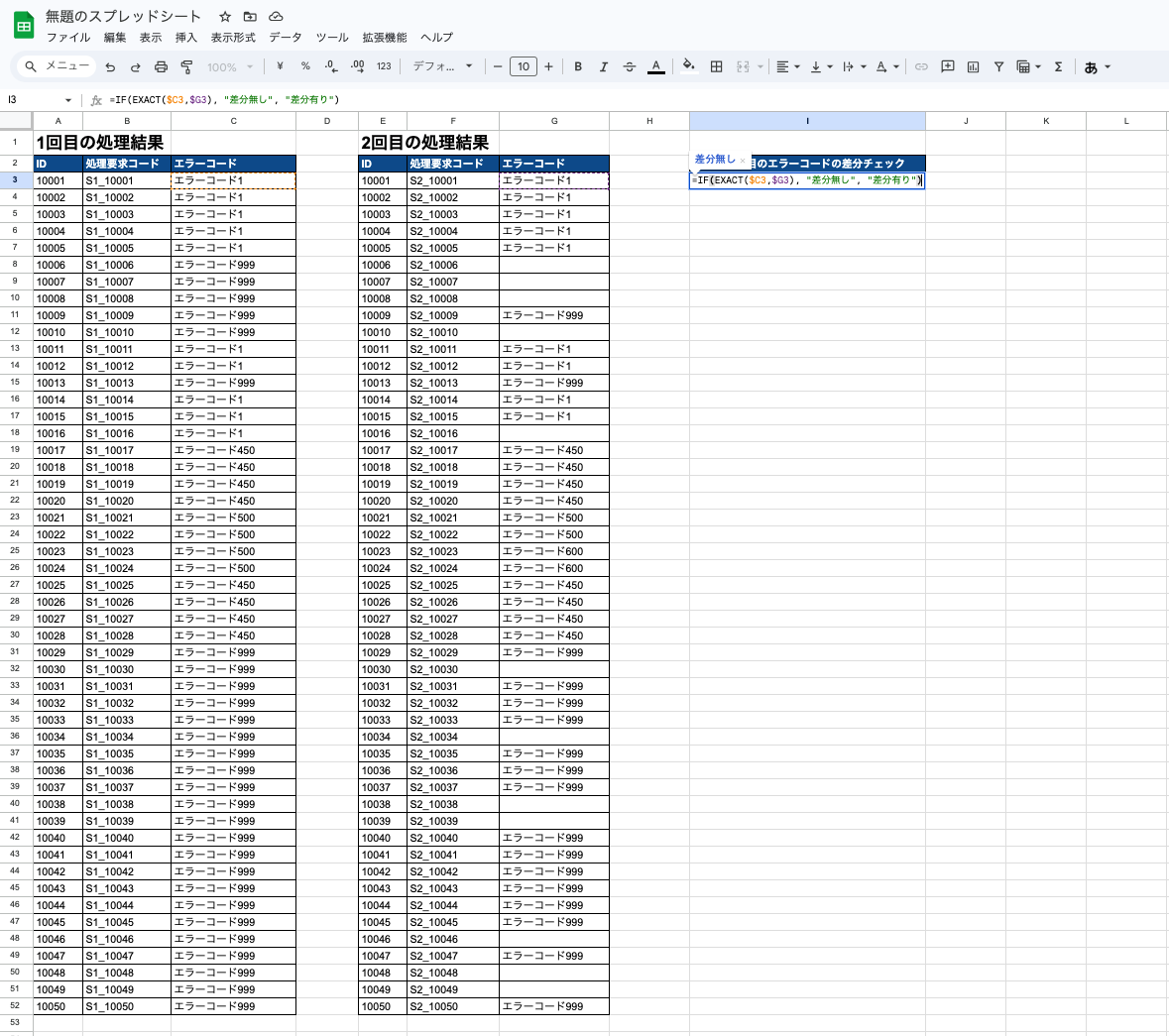Image resolution: width=1169 pixels, height=1036 pixels.
Task: Open fill color picker
Action: click(689, 66)
